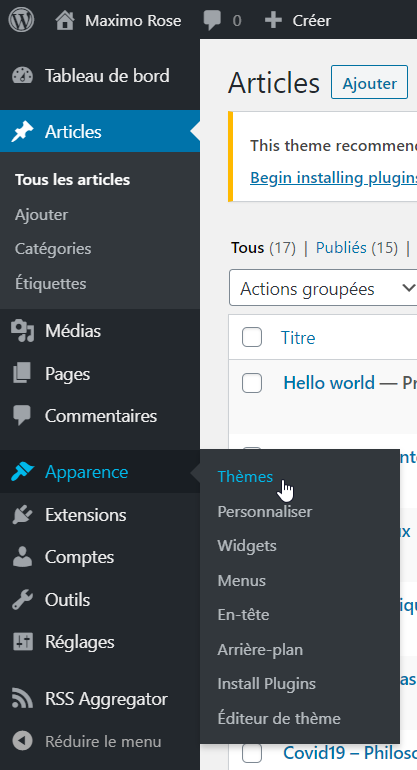The image size is (417, 770).
Task: Open Catégories under Articles
Action: pyautogui.click(x=53, y=248)
